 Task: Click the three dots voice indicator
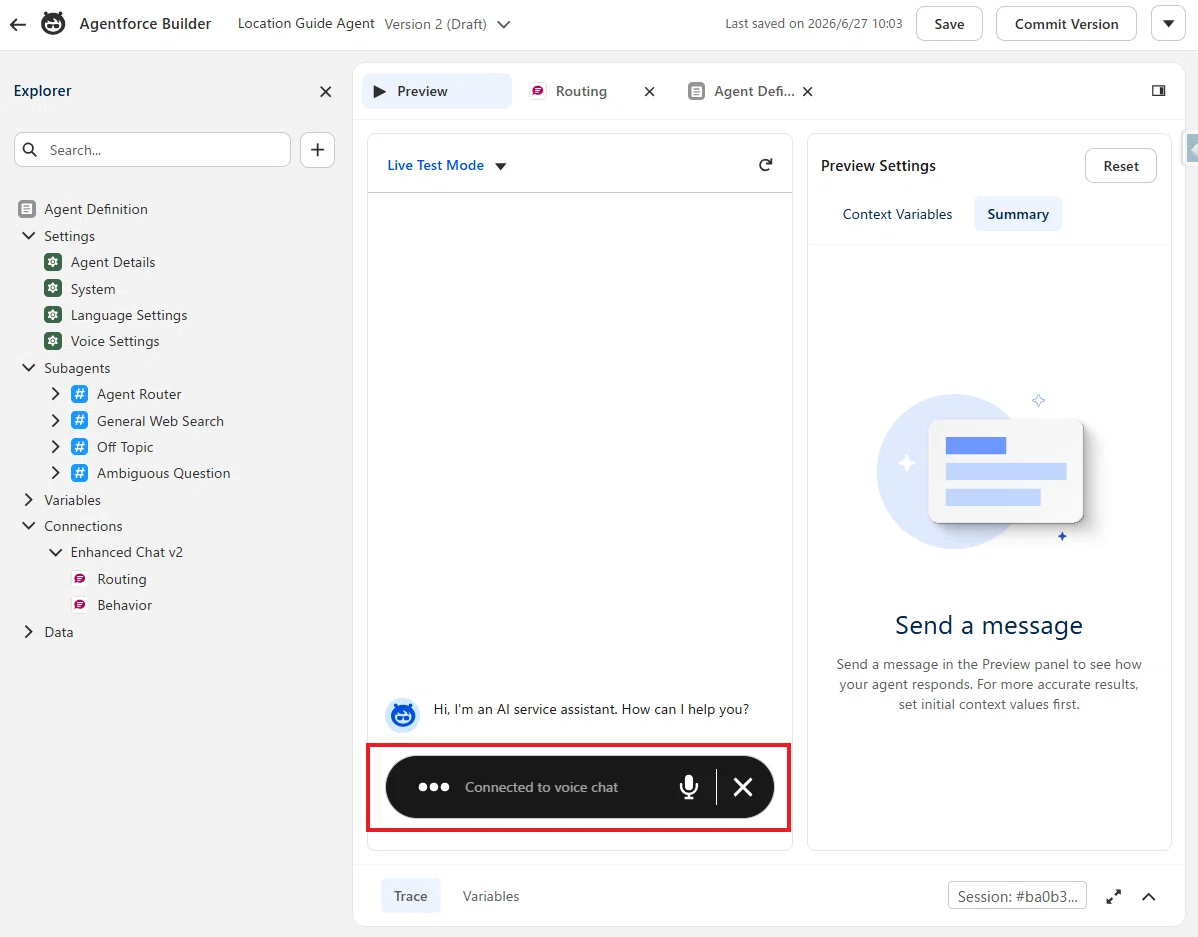[433, 786]
